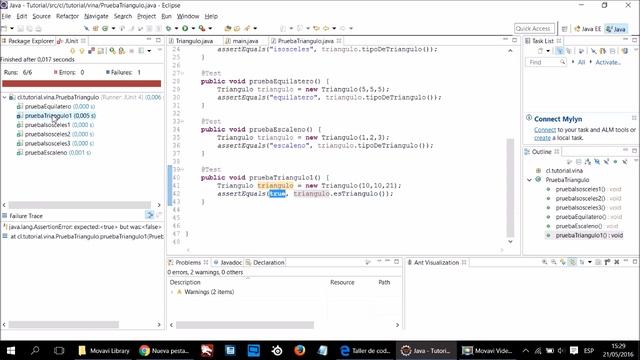The height and width of the screenshot is (360, 640).
Task: Click New Task icon in Task List
Action: pyautogui.click(x=540, y=51)
